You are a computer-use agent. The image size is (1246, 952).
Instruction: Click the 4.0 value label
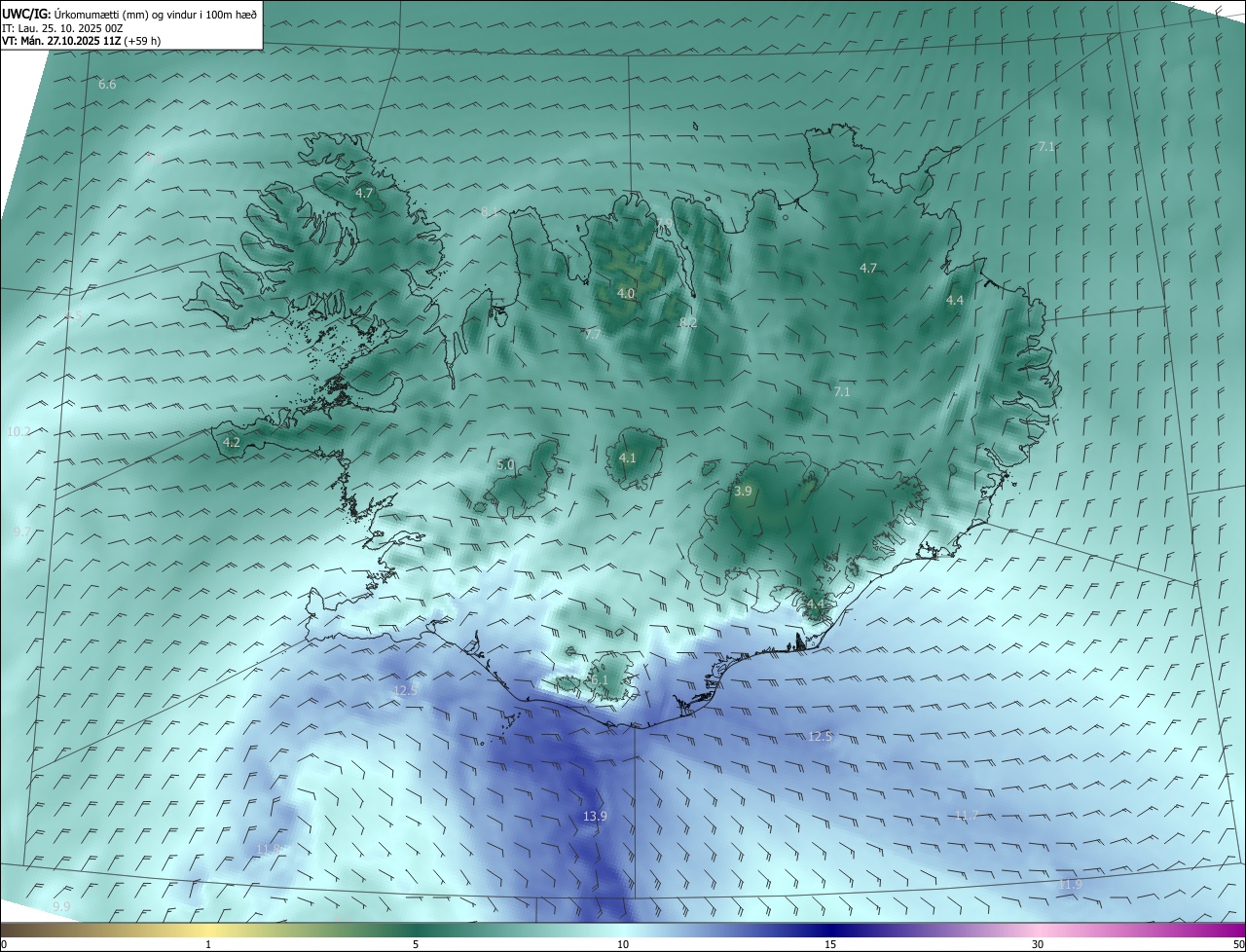(626, 293)
